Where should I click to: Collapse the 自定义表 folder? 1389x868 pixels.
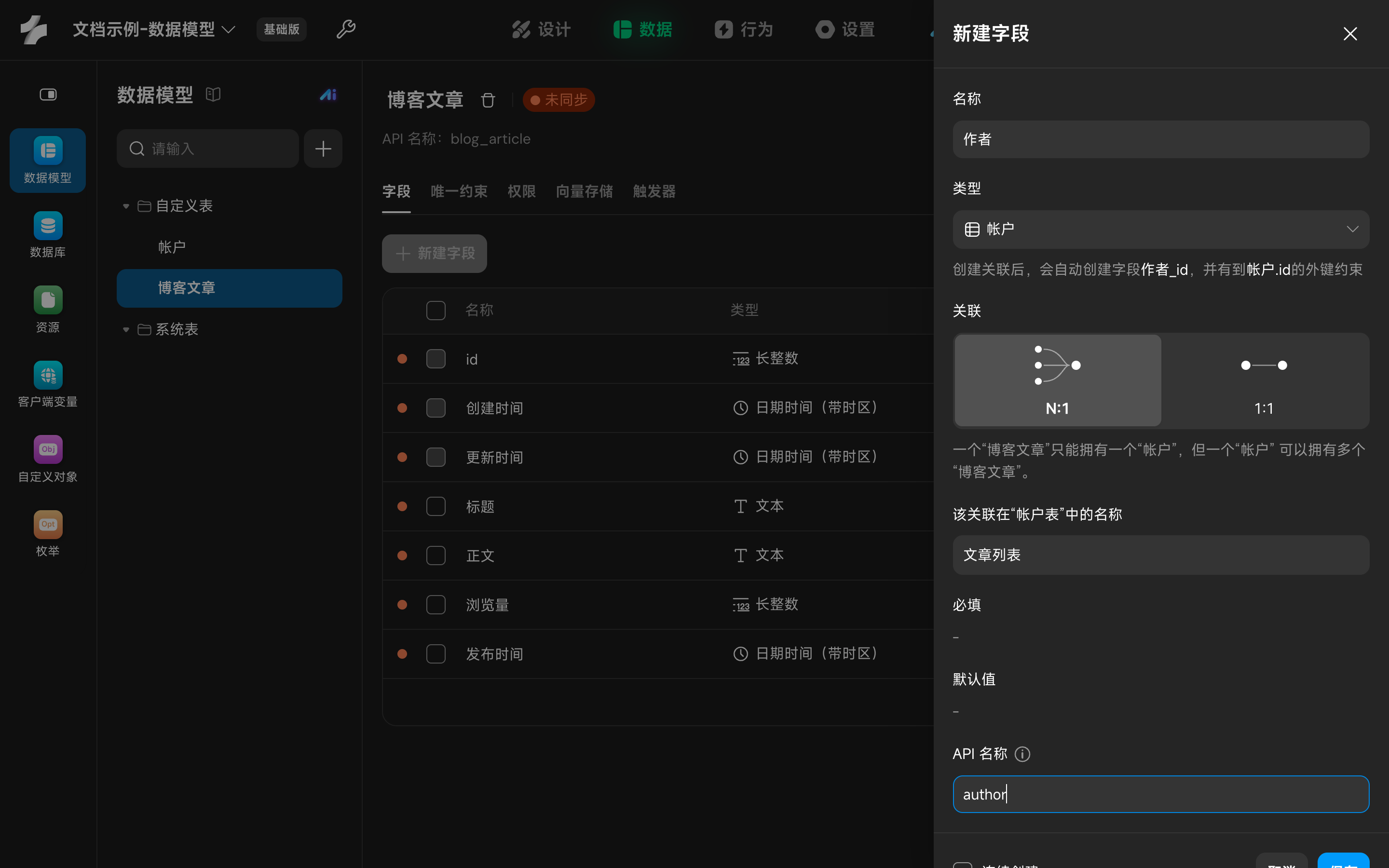tap(126, 206)
